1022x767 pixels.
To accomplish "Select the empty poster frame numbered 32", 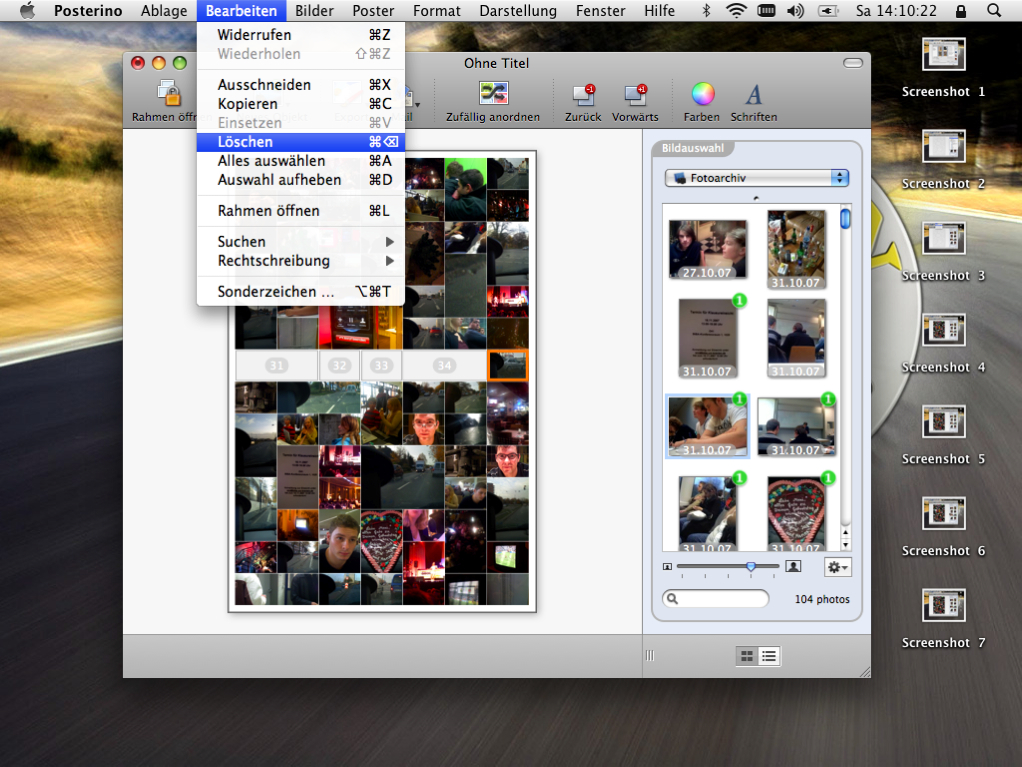I will click(x=340, y=366).
